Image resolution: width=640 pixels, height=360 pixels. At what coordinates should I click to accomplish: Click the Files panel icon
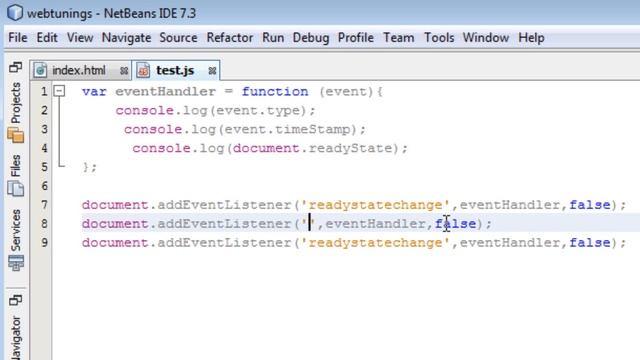coord(16,189)
